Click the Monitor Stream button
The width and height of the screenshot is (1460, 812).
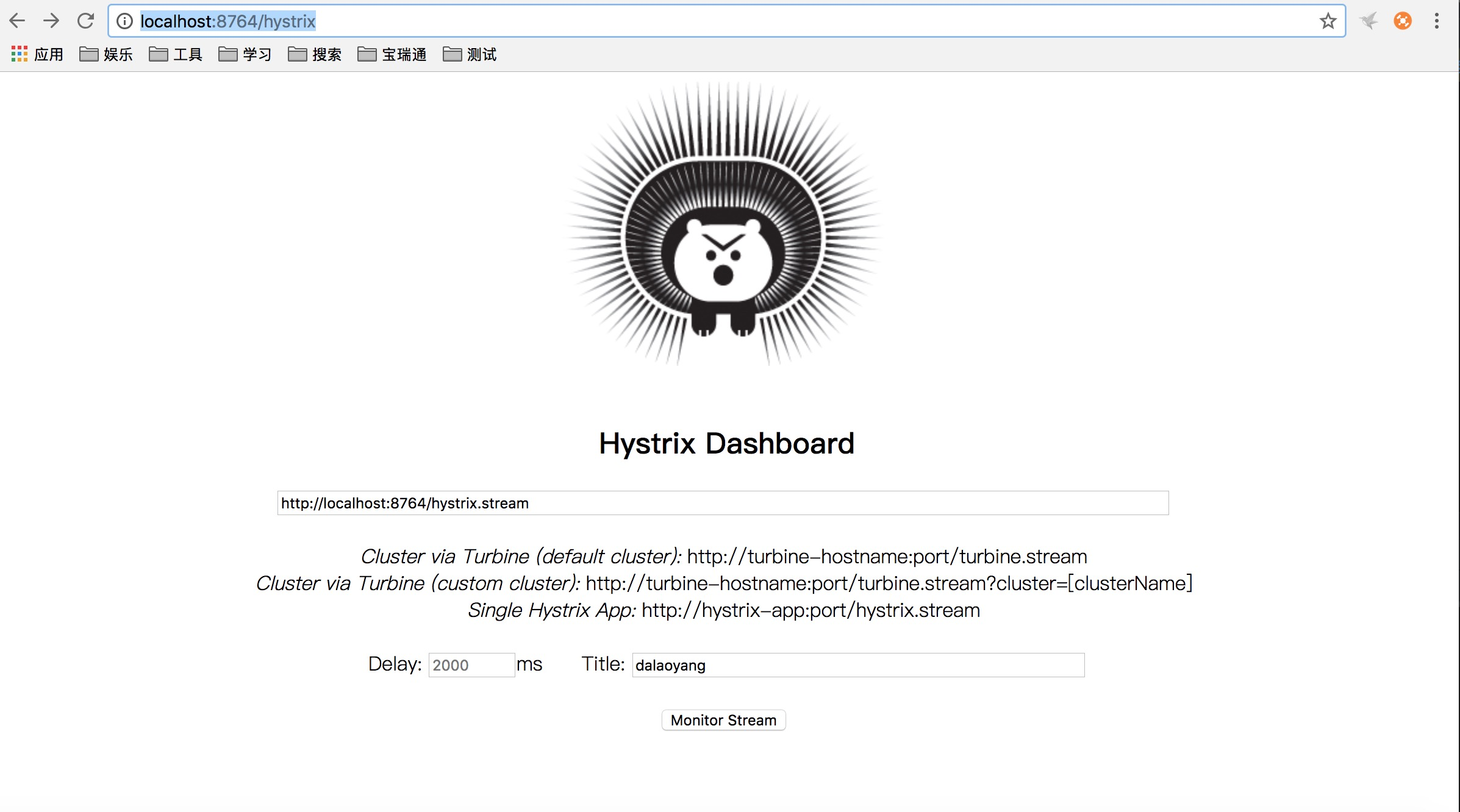723,720
